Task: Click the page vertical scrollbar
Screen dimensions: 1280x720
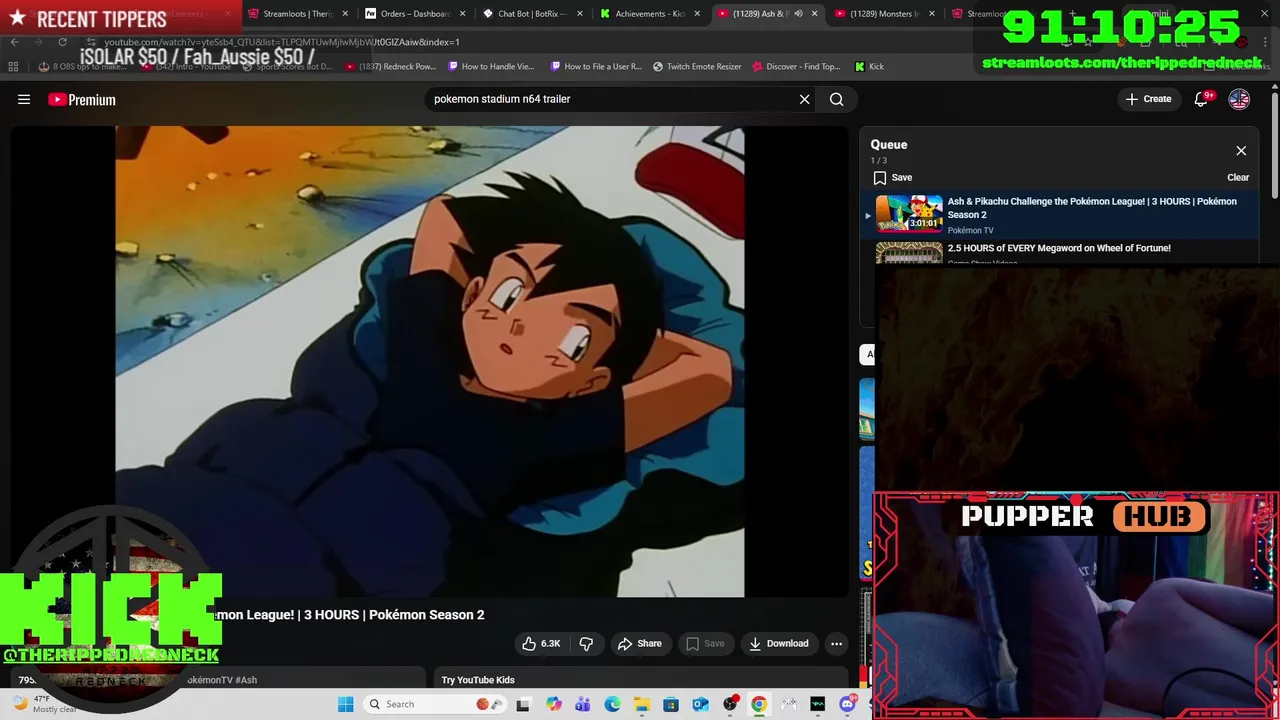Action: pyautogui.click(x=1274, y=145)
